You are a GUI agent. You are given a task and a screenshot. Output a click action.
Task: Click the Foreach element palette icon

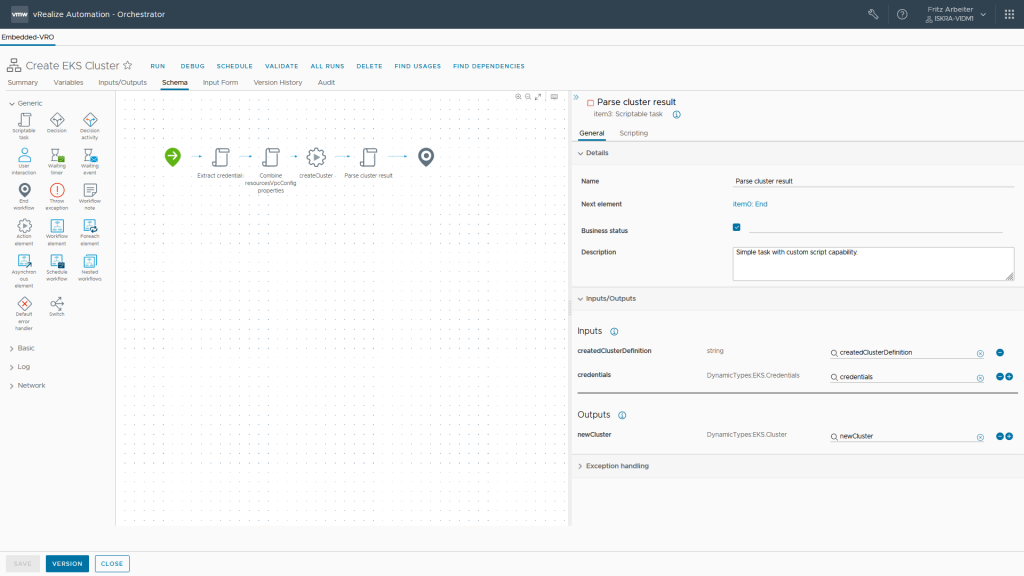[89, 226]
